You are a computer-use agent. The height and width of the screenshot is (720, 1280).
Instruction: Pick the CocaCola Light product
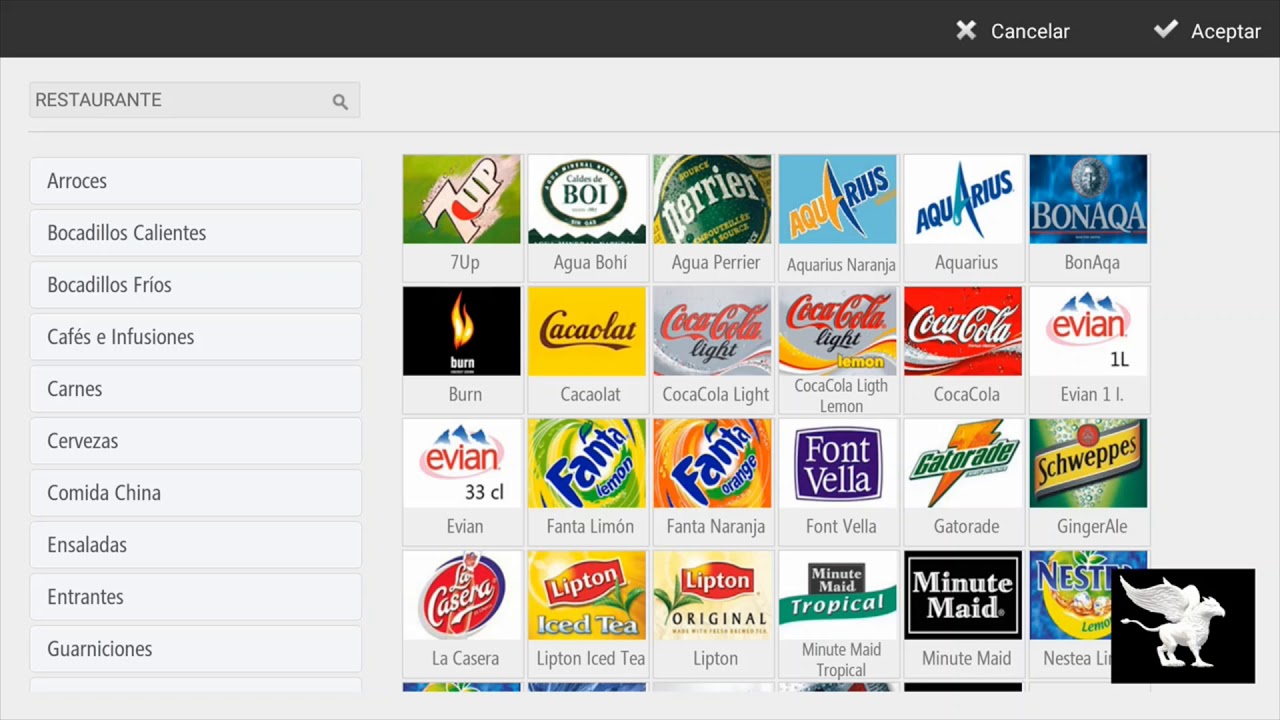[712, 349]
